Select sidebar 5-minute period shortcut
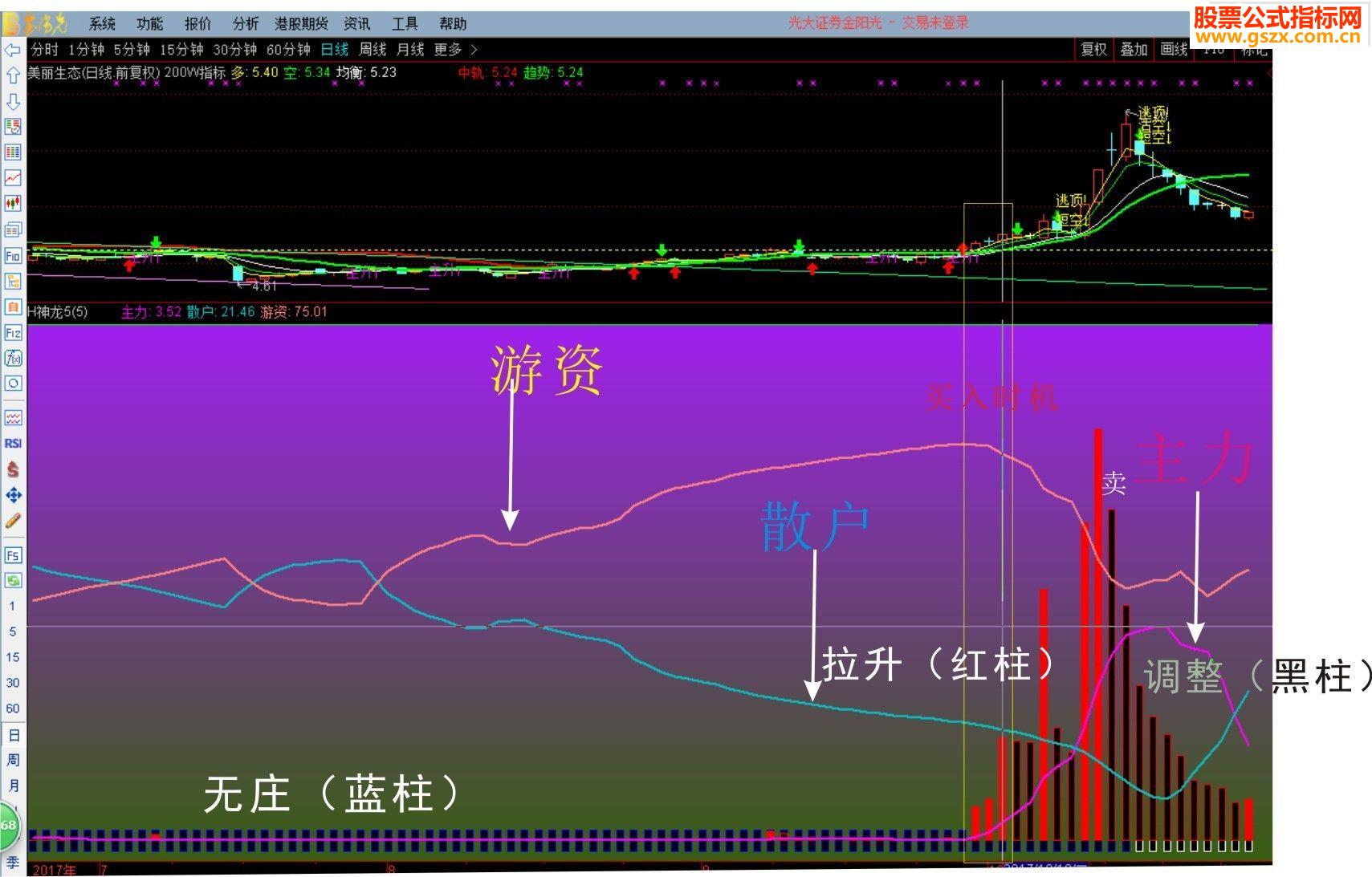The height and width of the screenshot is (877, 1372). (x=12, y=631)
